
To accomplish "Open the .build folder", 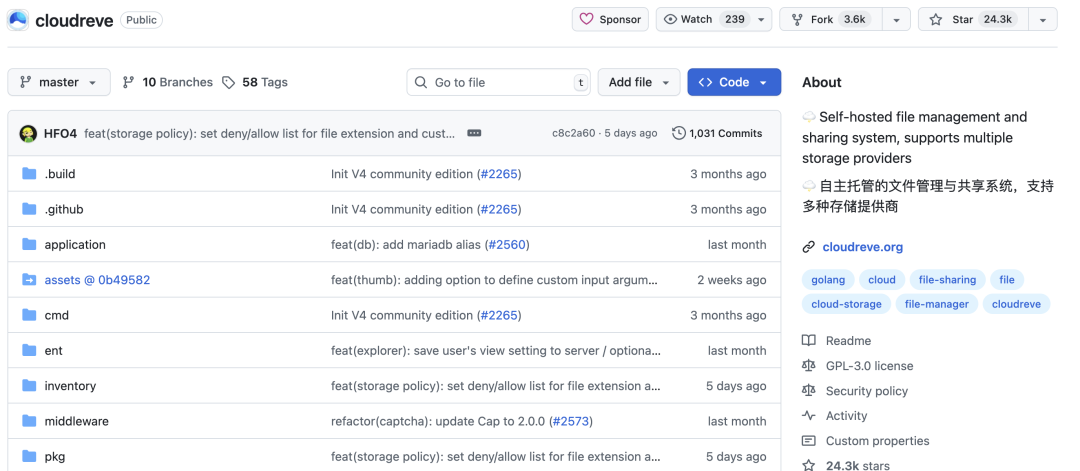I will point(60,174).
